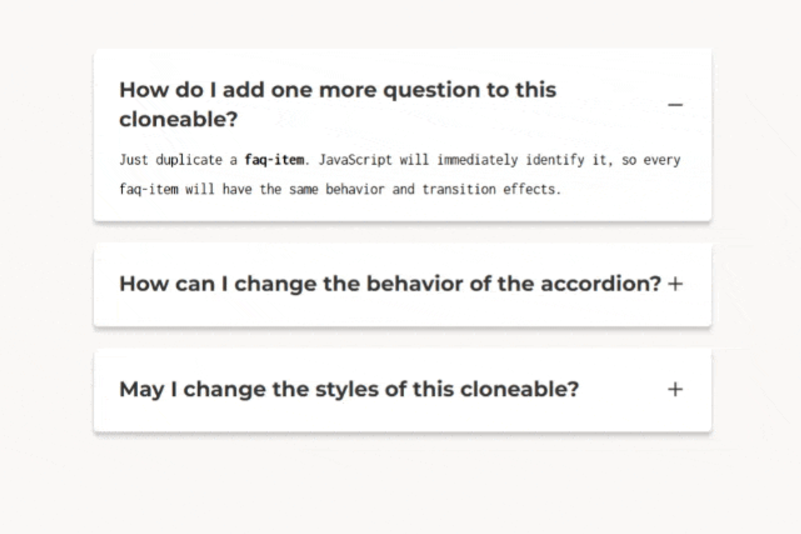Select the word "accordion?" in the second question
The width and height of the screenshot is (801, 534).
point(601,284)
